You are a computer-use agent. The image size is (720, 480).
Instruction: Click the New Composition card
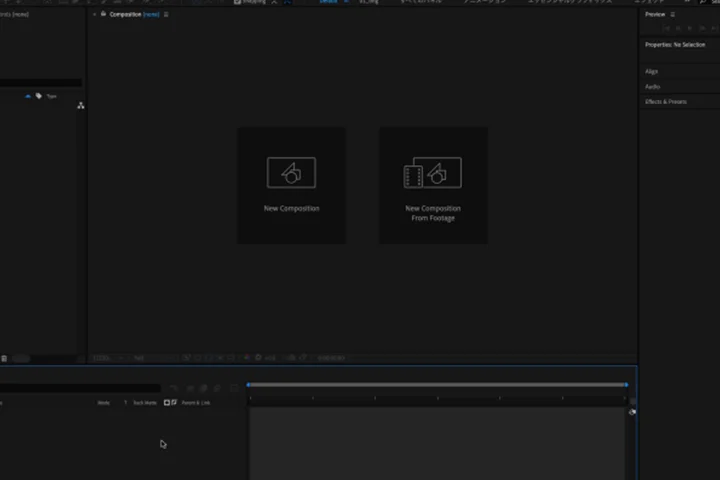click(291, 185)
